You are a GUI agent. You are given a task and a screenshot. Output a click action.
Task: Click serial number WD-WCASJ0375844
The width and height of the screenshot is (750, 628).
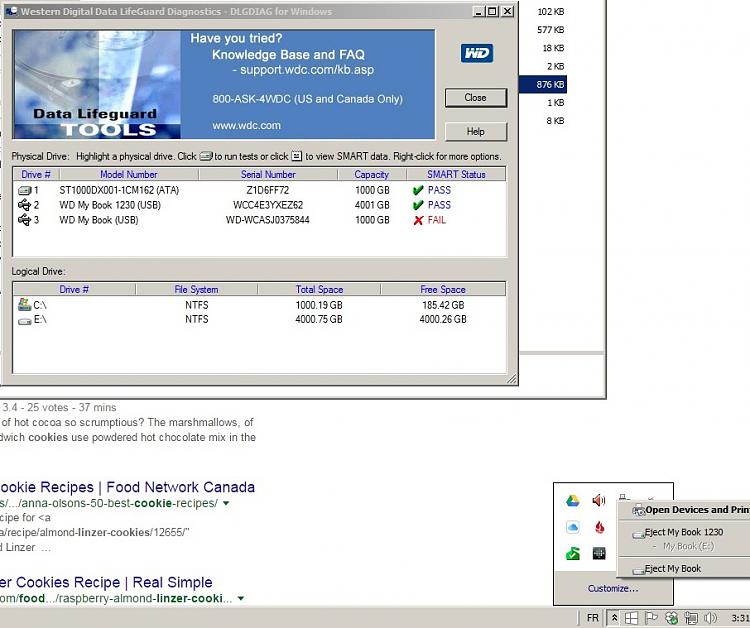pos(268,220)
